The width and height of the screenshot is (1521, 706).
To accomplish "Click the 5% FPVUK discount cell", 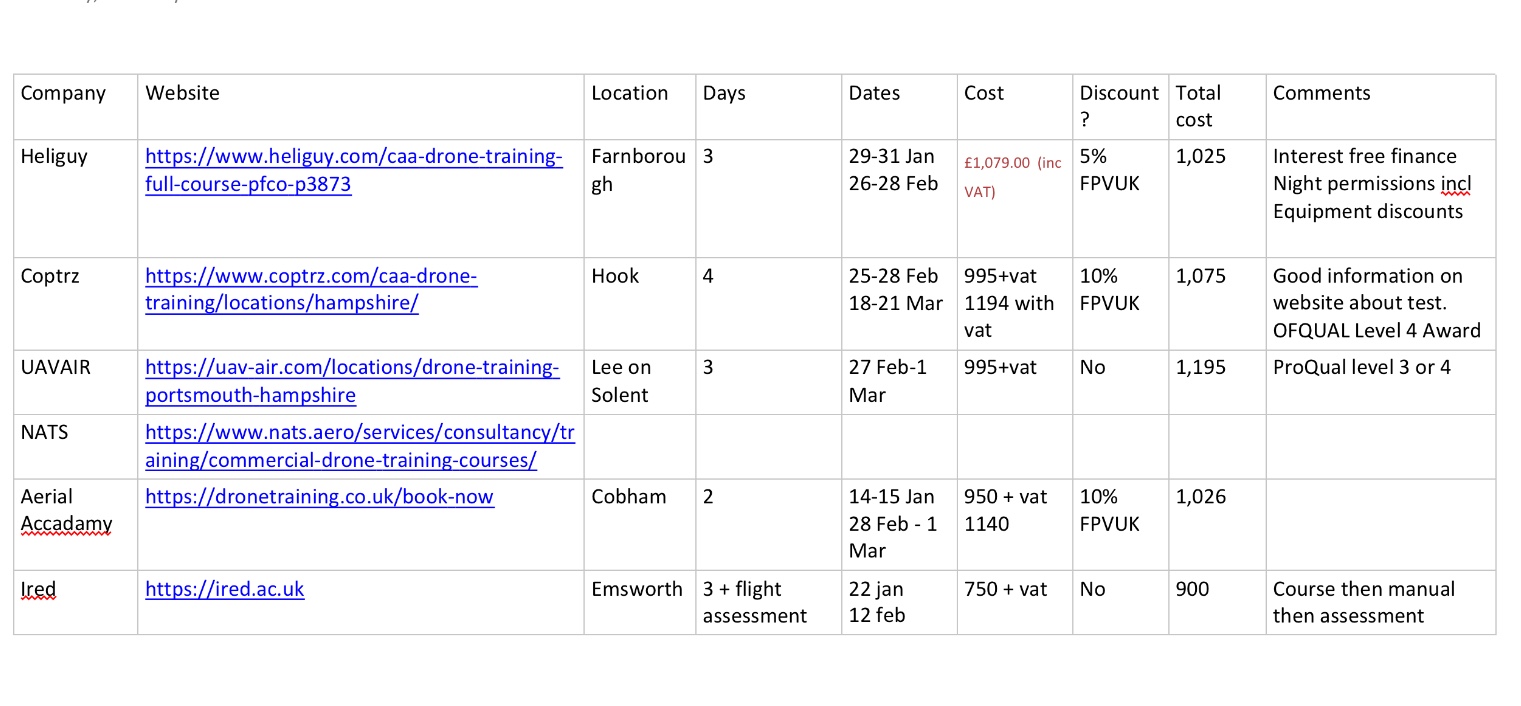I will [x=1120, y=197].
